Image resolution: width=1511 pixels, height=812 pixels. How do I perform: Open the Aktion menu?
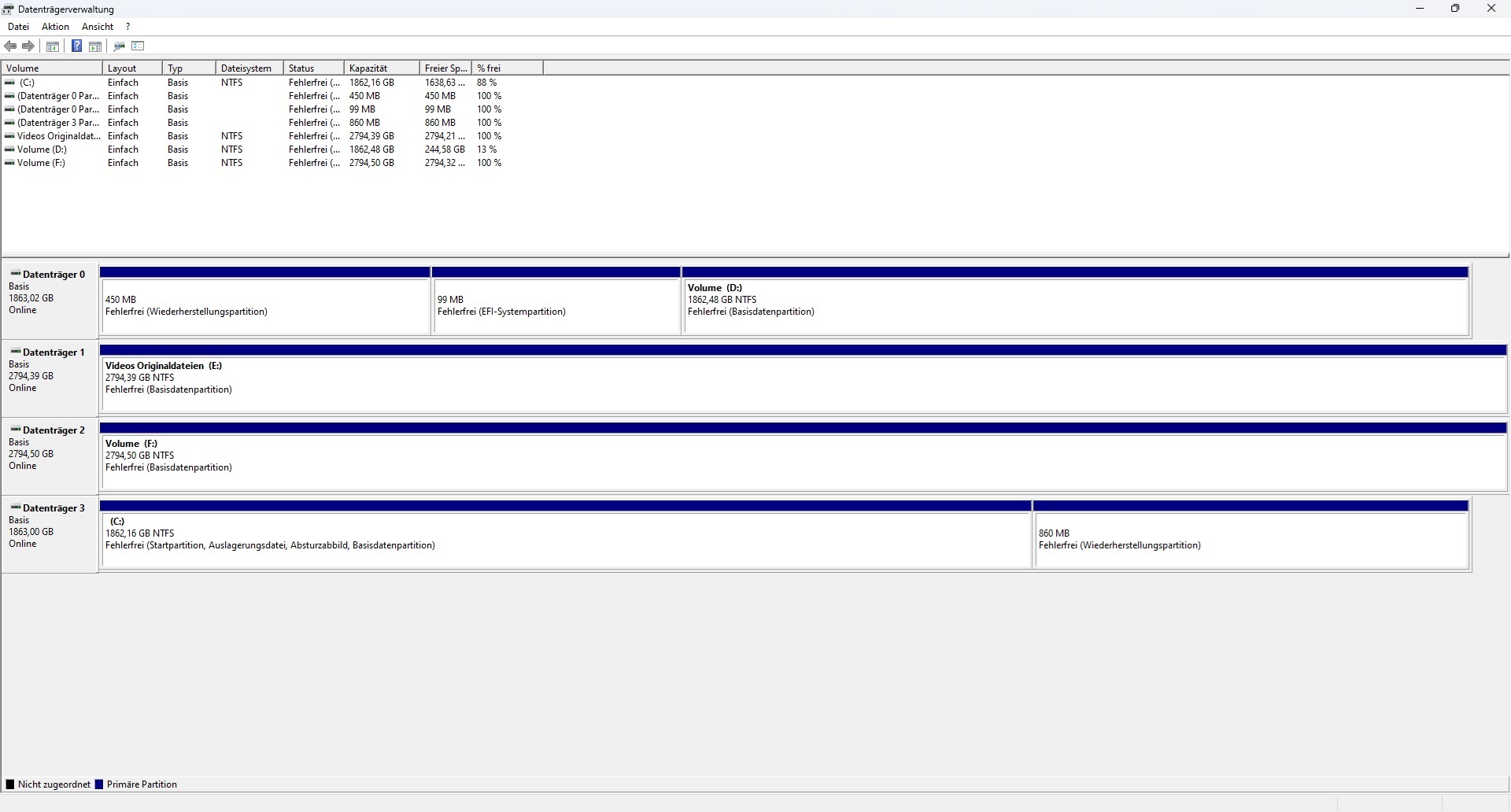point(55,27)
